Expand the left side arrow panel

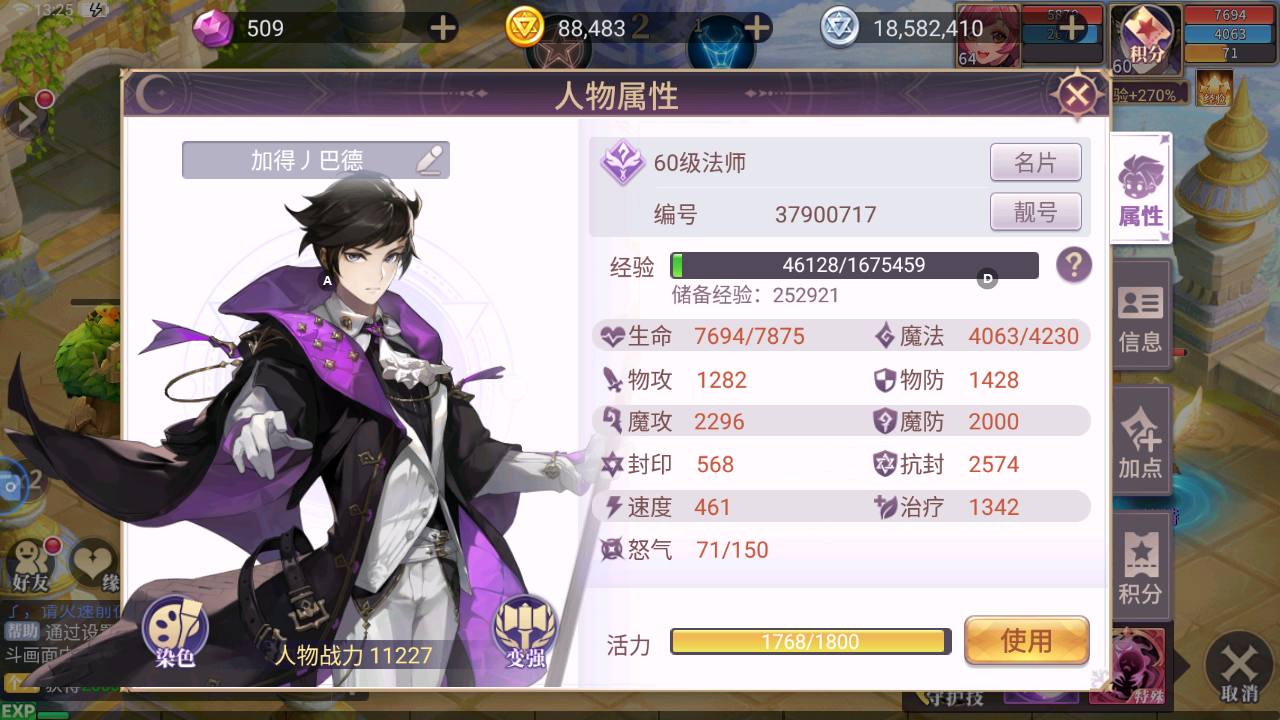24,118
